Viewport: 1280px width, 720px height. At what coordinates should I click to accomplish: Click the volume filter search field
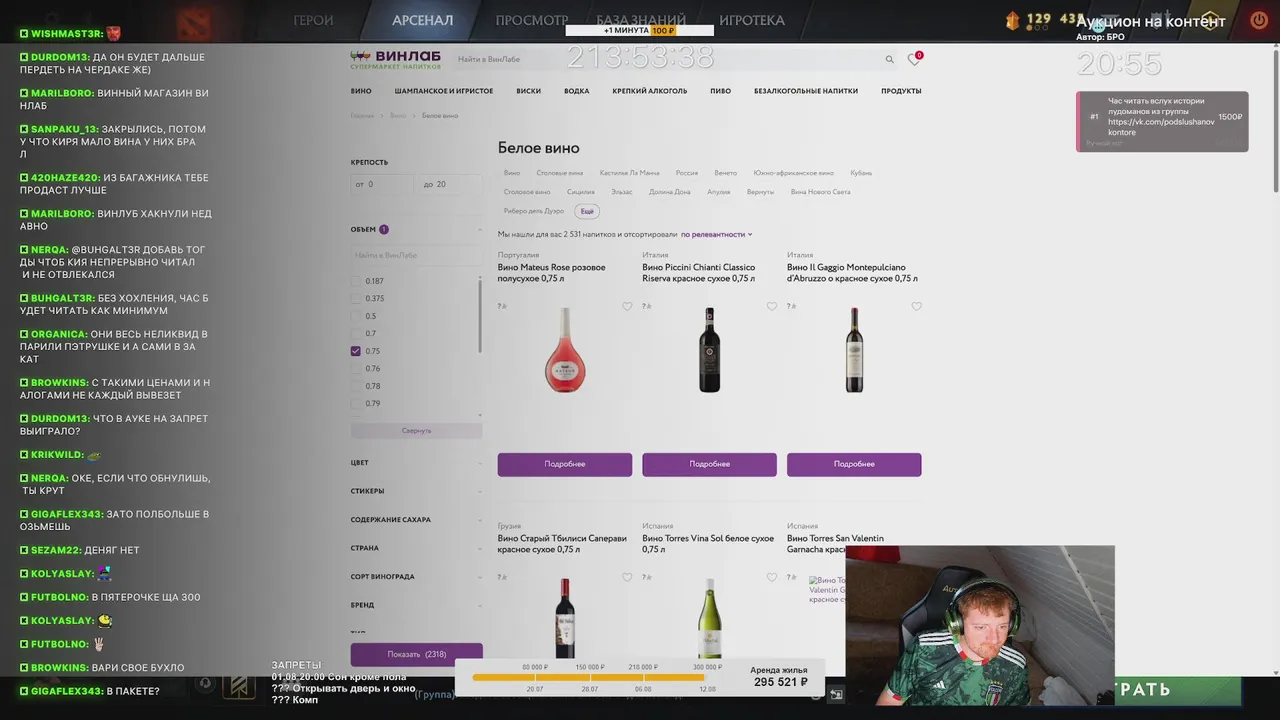pos(416,256)
